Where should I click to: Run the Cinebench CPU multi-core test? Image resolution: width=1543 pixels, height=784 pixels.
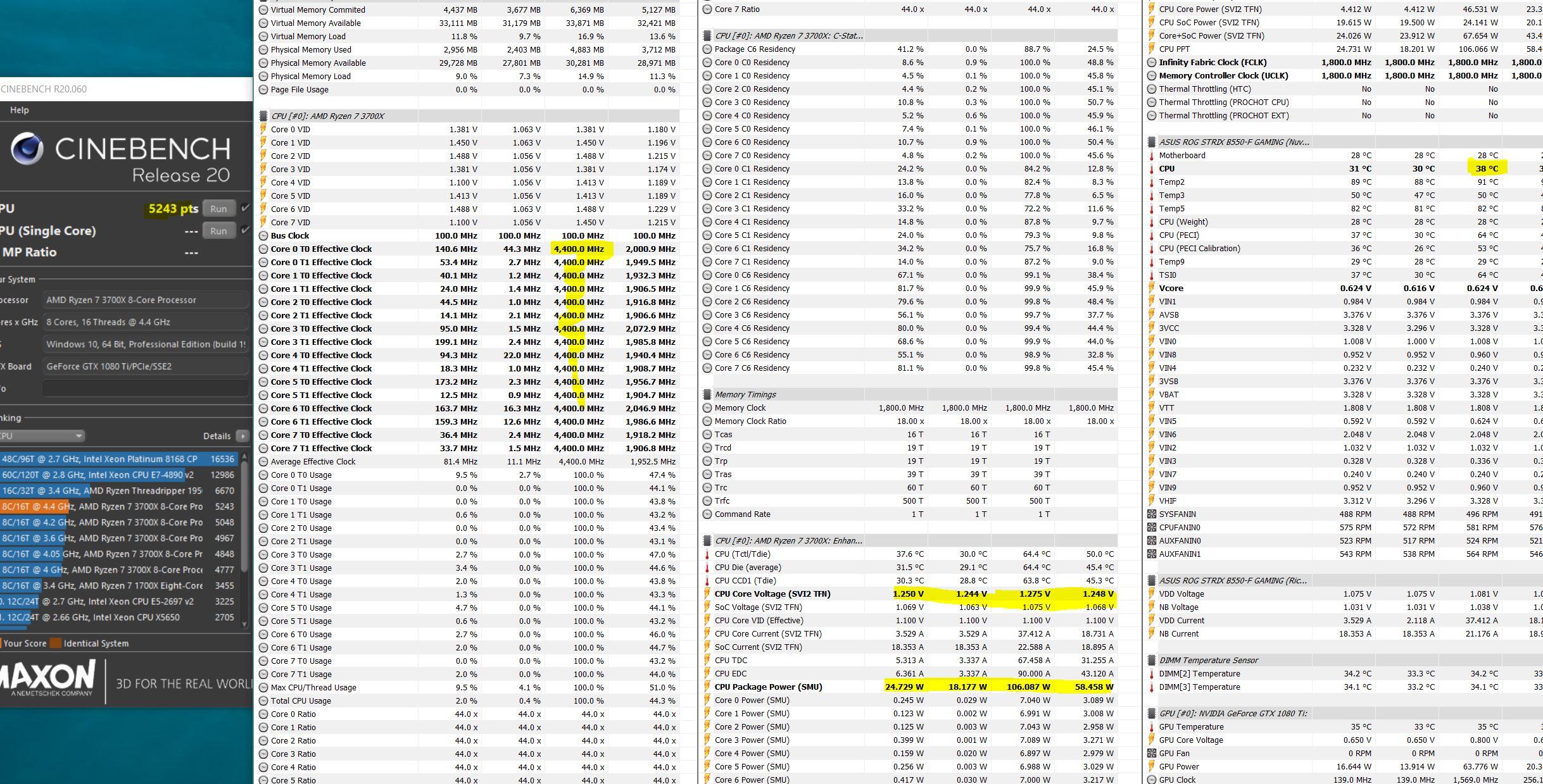218,209
